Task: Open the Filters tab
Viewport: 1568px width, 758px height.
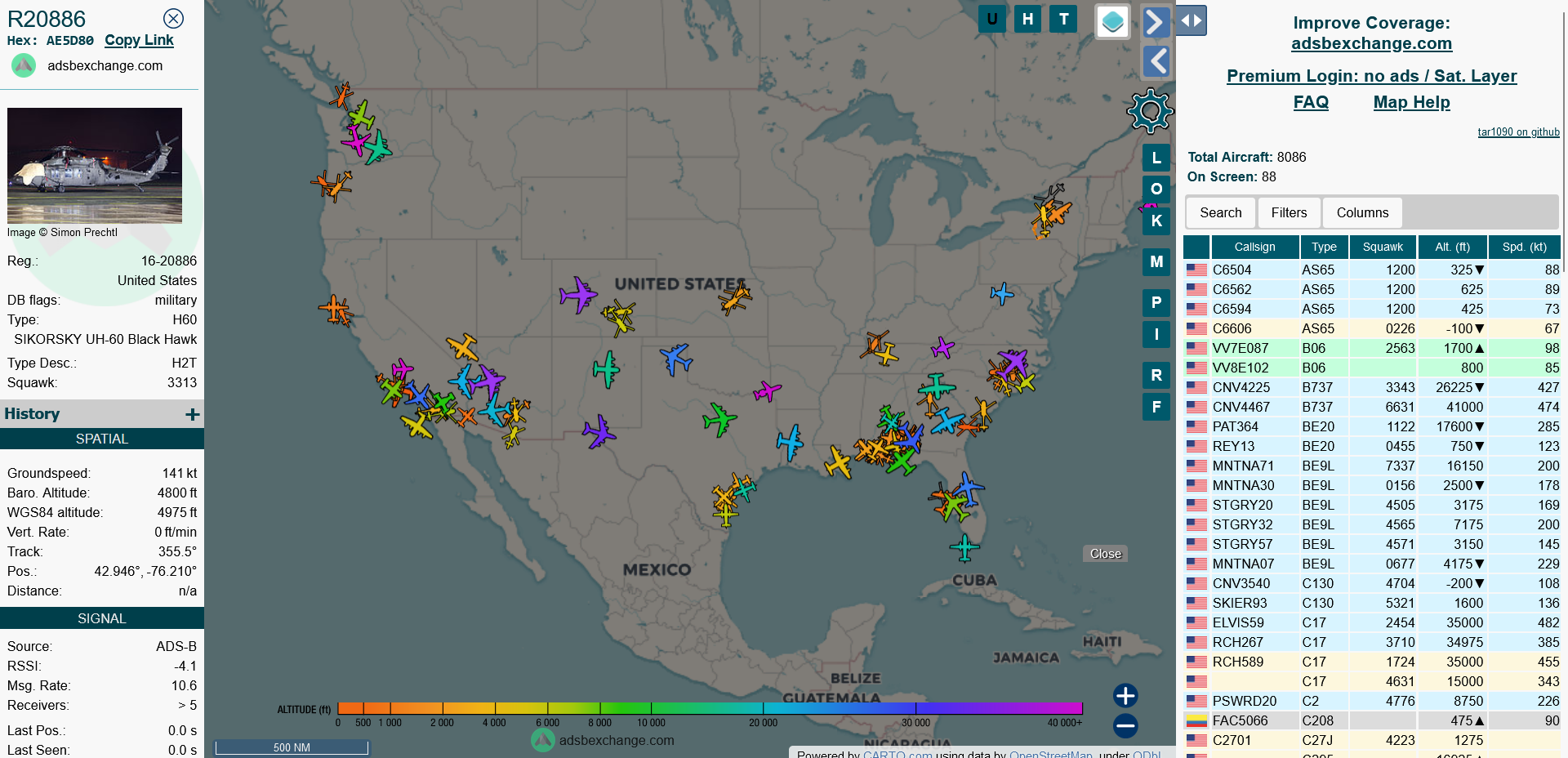Action: tap(1289, 212)
